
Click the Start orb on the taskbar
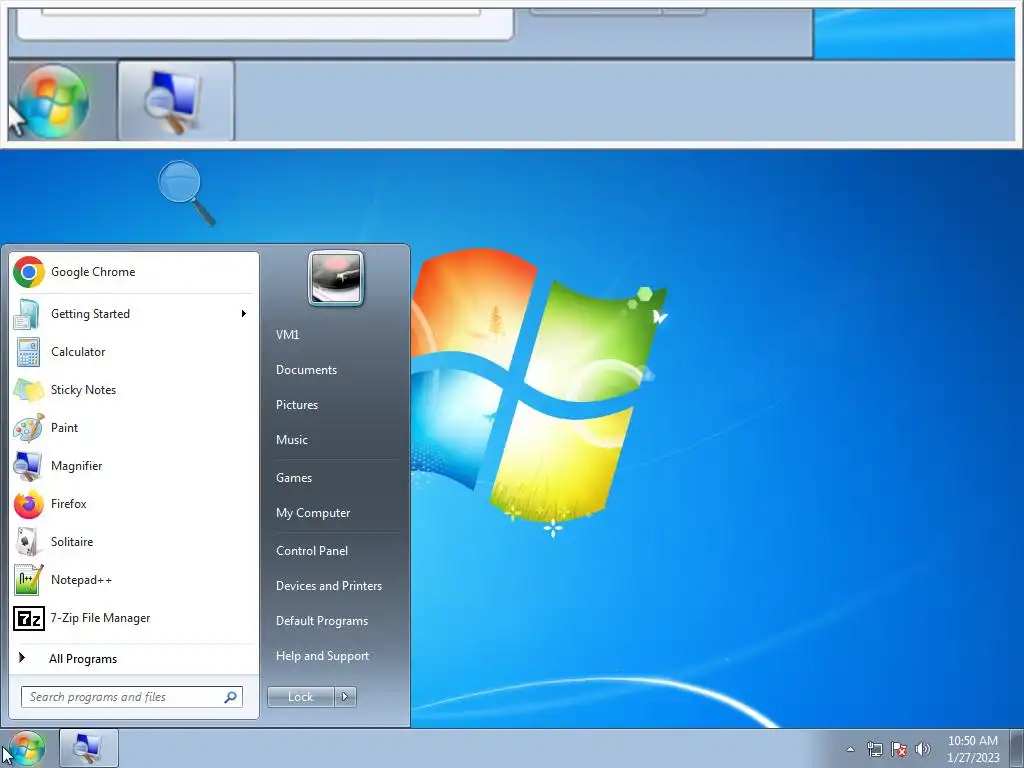tap(26, 748)
